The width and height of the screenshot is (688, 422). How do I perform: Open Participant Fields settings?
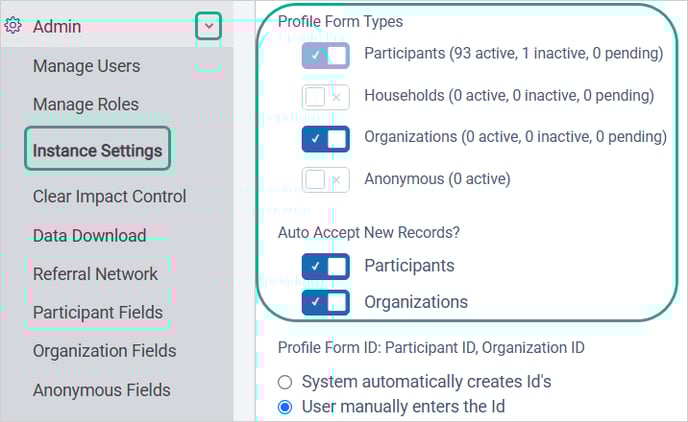(x=98, y=313)
